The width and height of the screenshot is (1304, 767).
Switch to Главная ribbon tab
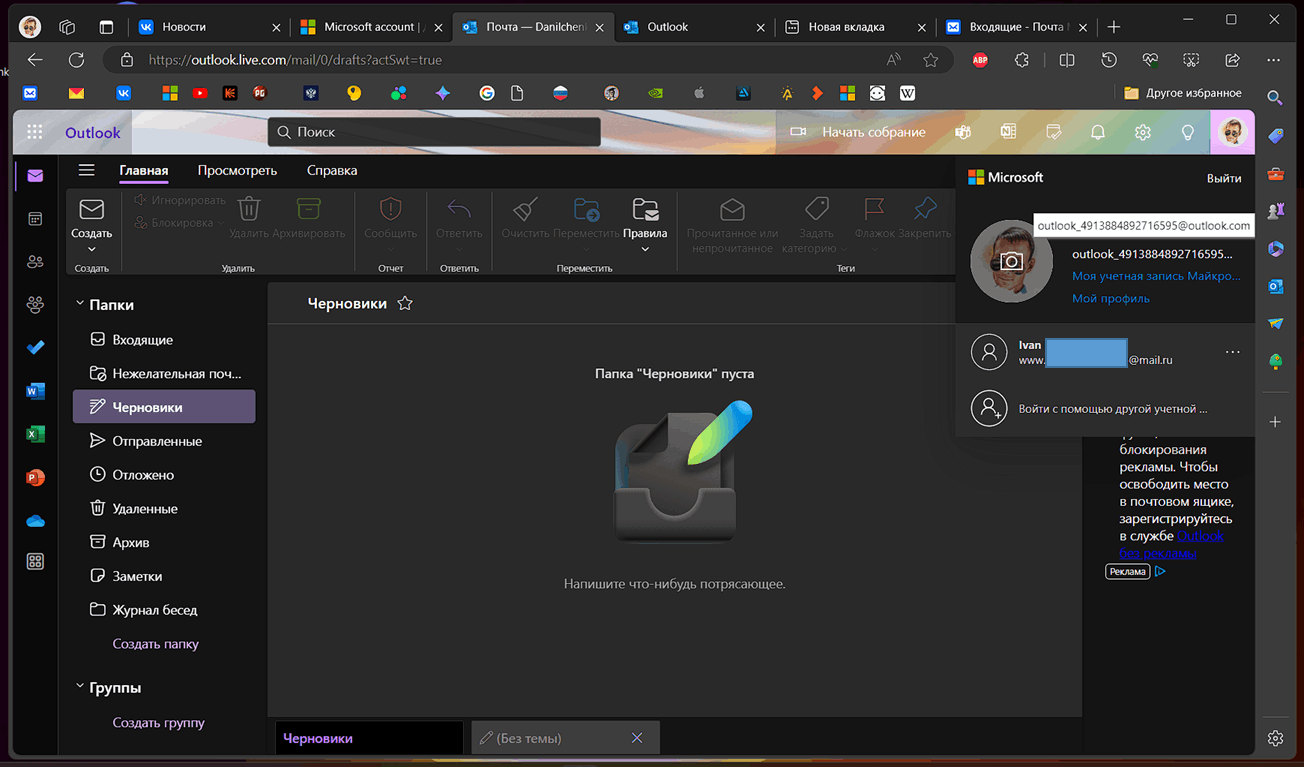[x=144, y=170]
